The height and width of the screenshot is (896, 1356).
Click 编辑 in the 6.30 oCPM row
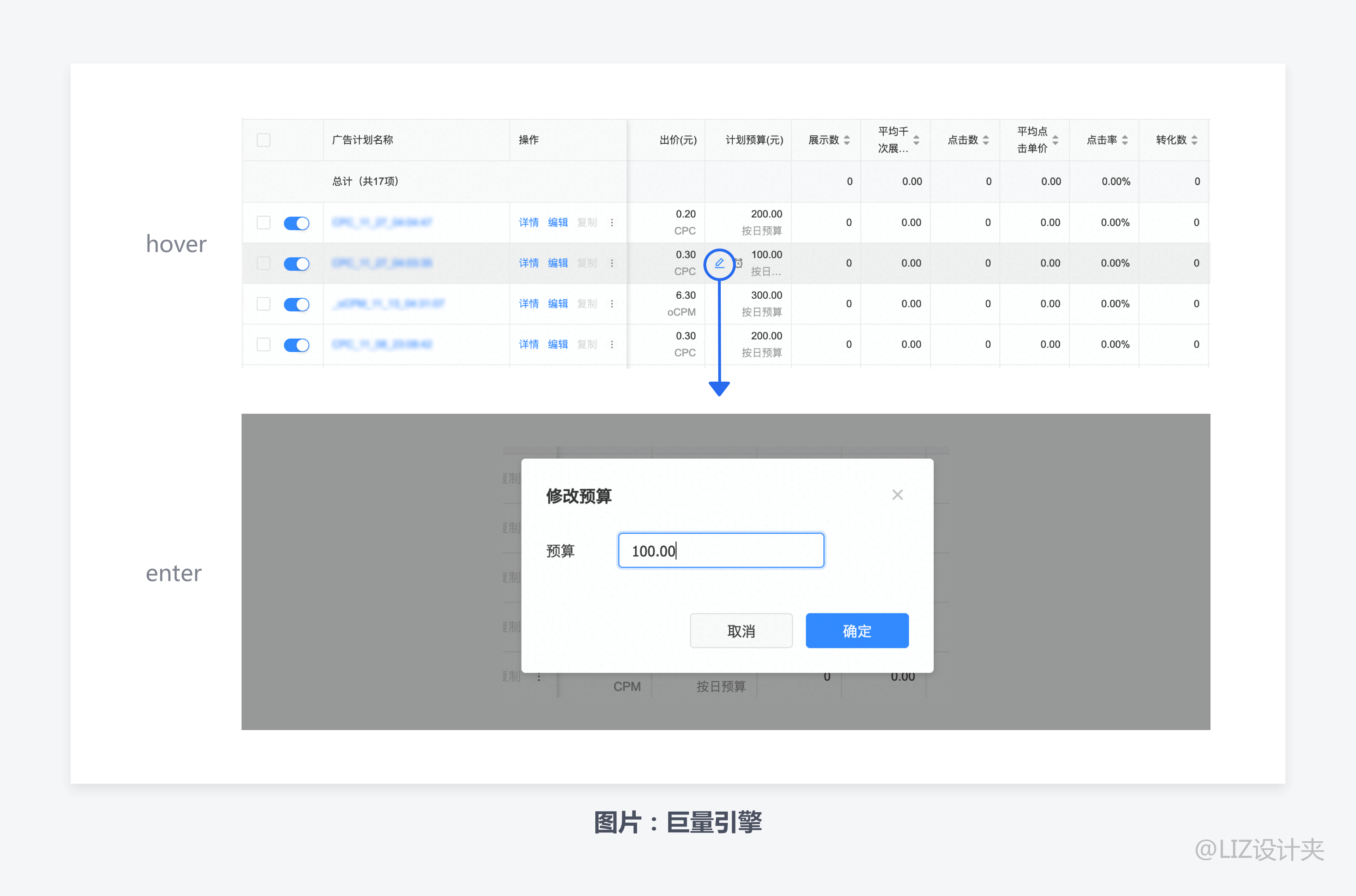[558, 303]
